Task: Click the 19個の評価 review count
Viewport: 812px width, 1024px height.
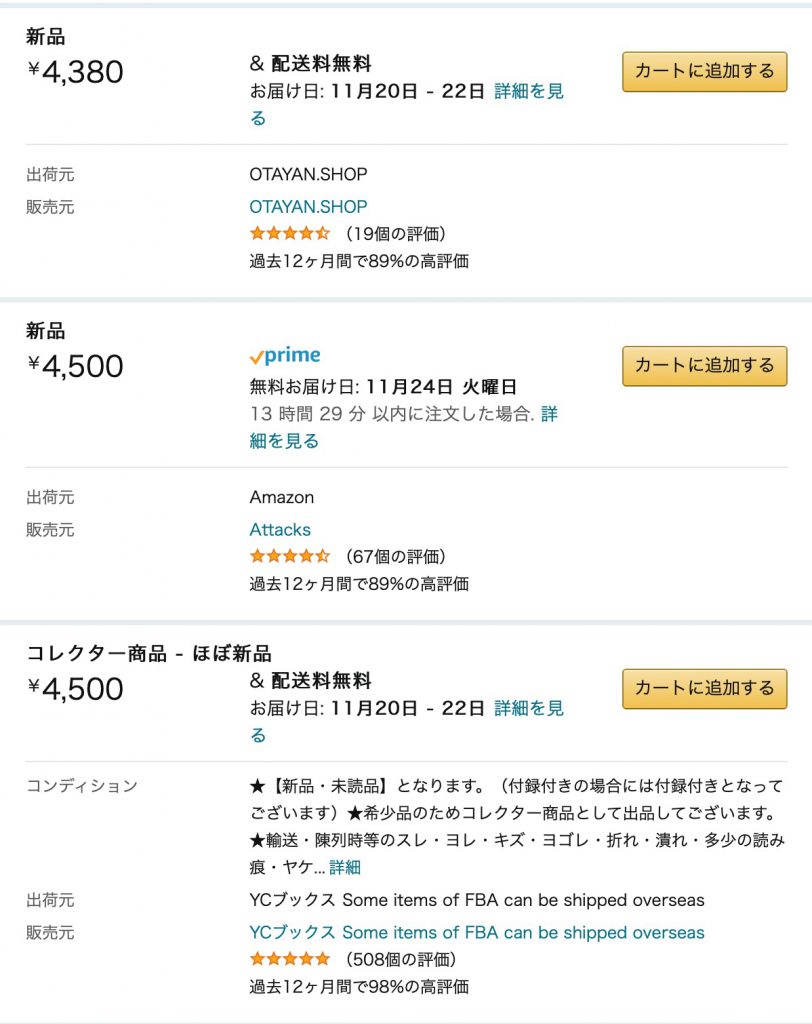Action: [x=396, y=234]
